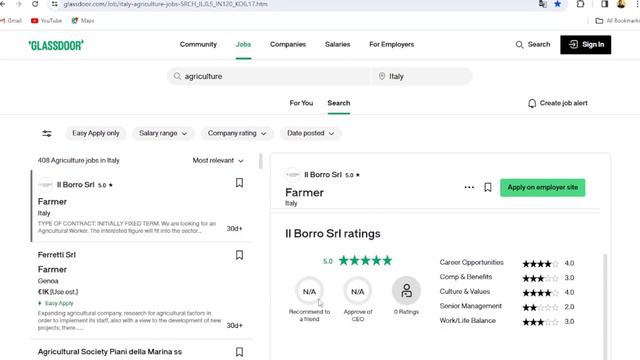Switch to the For You tab
This screenshot has height=360, width=640.
point(301,103)
